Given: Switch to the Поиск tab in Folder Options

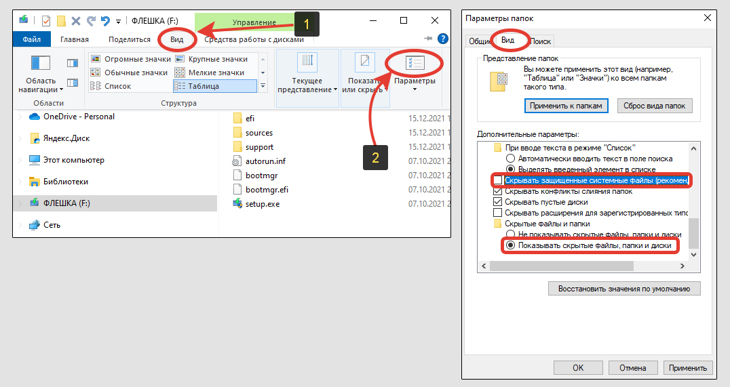Looking at the screenshot, I should [x=541, y=41].
